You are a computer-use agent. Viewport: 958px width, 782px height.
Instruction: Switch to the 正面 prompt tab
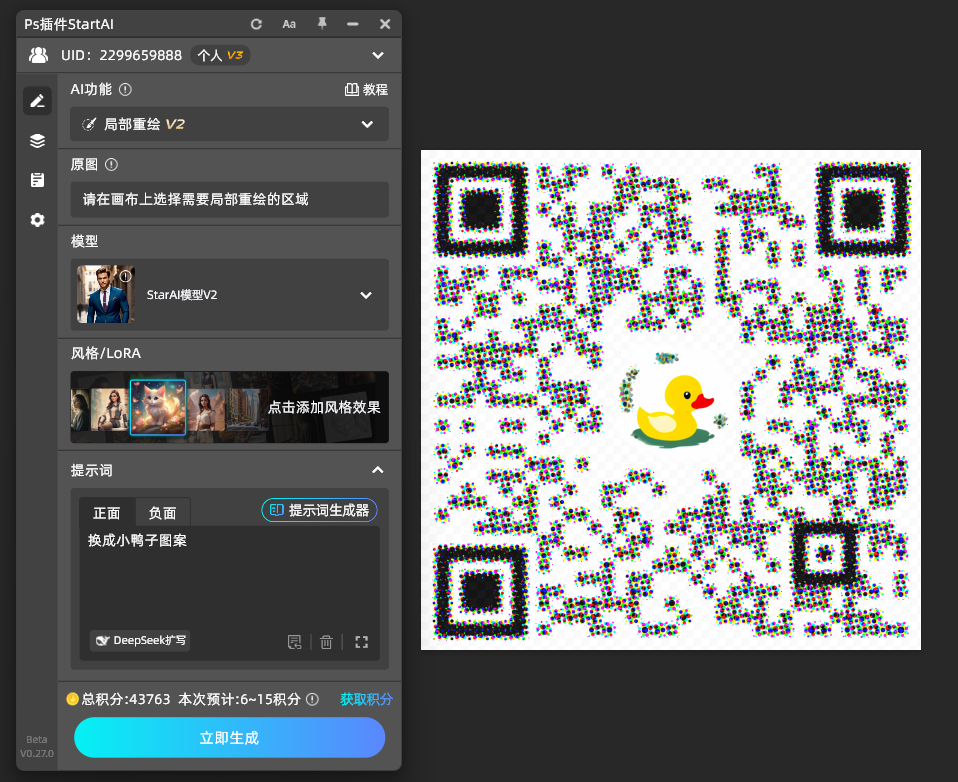[x=106, y=513]
